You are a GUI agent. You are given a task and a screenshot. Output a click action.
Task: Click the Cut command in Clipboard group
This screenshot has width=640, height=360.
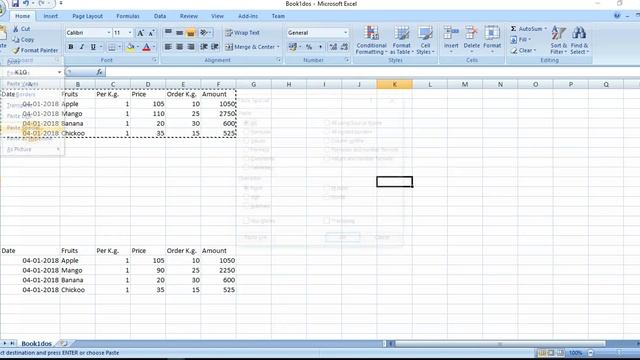22,29
